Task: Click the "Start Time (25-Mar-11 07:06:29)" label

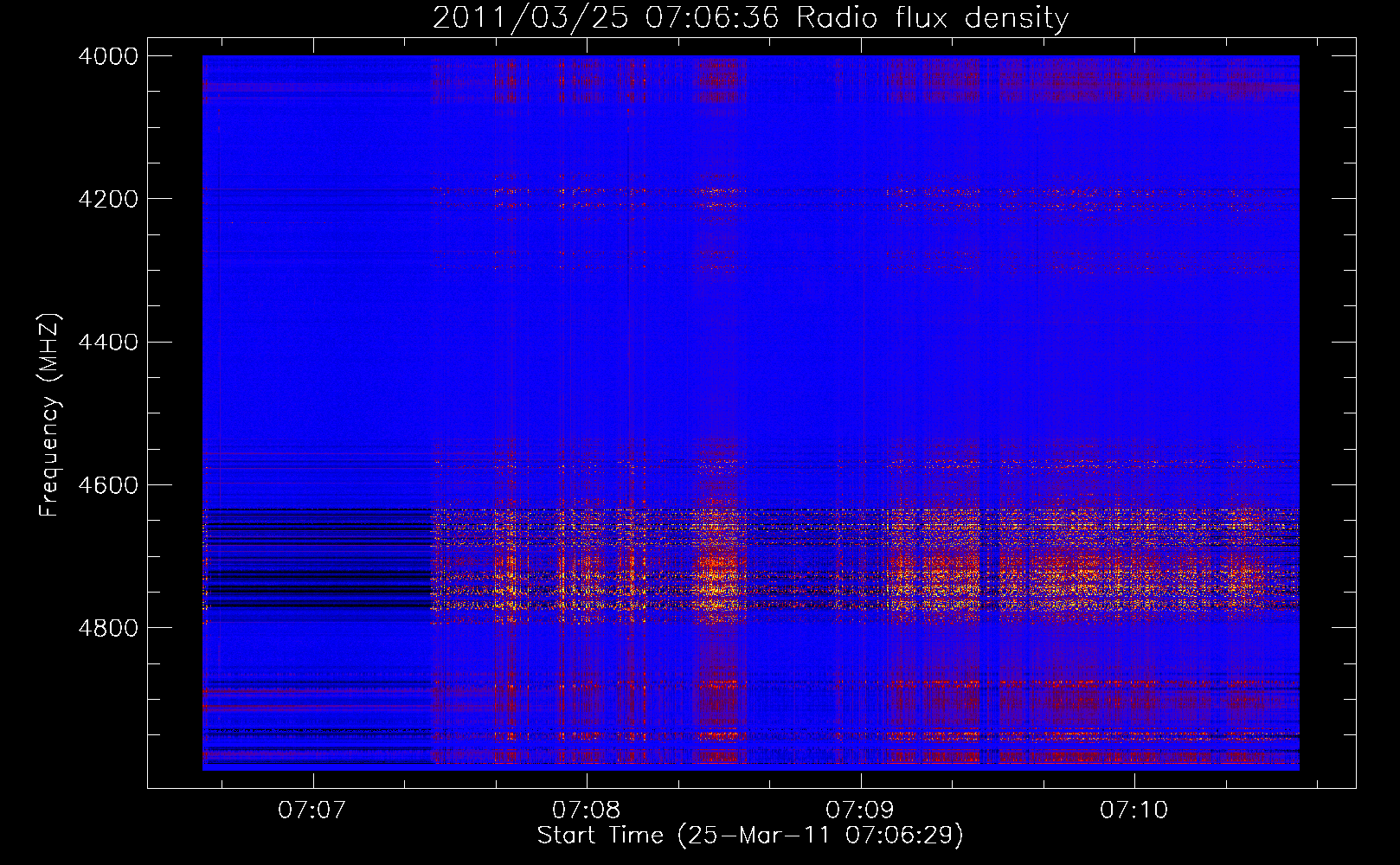Action: tap(750, 836)
